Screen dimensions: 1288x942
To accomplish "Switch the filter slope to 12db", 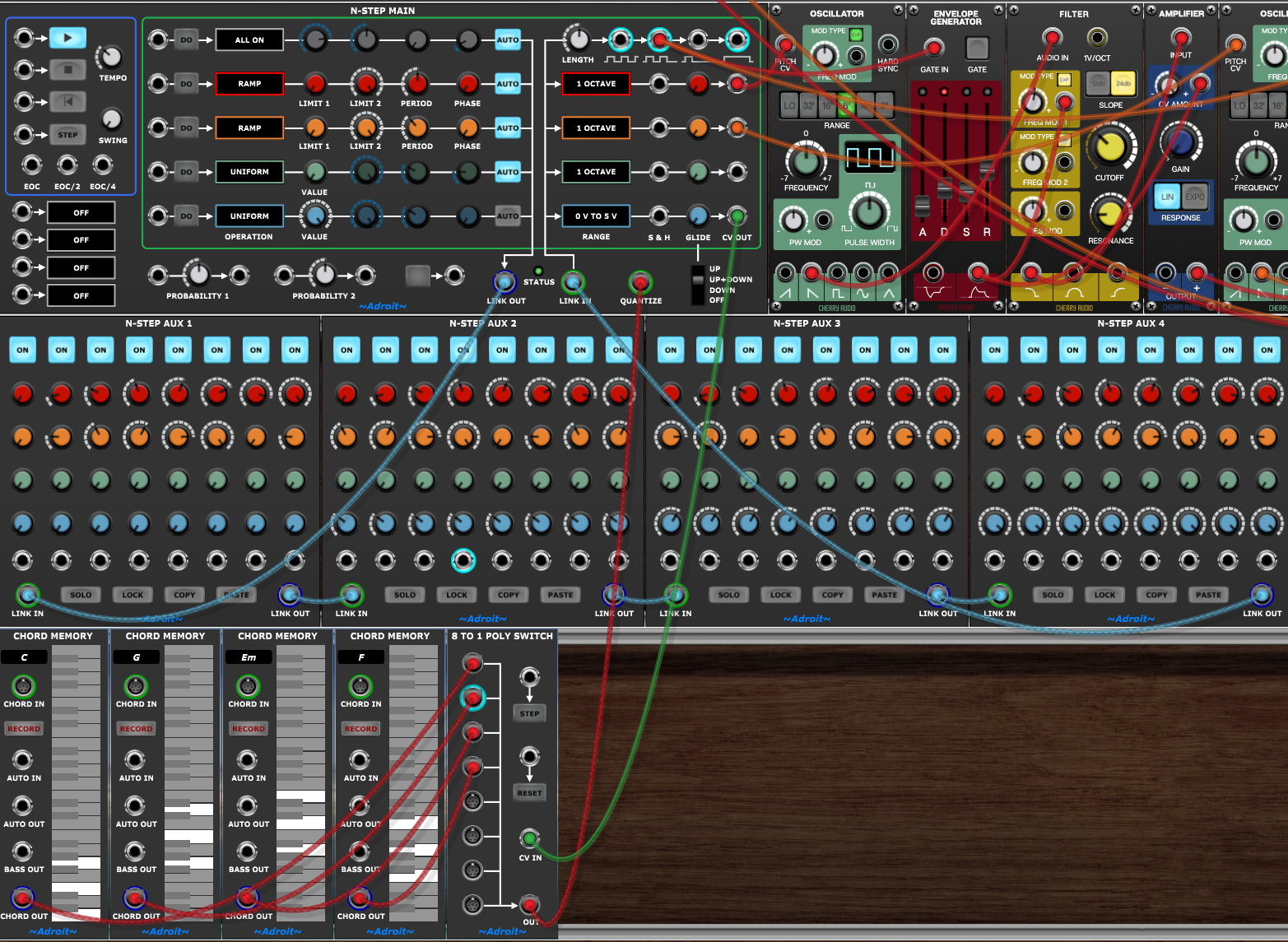I will (1098, 83).
